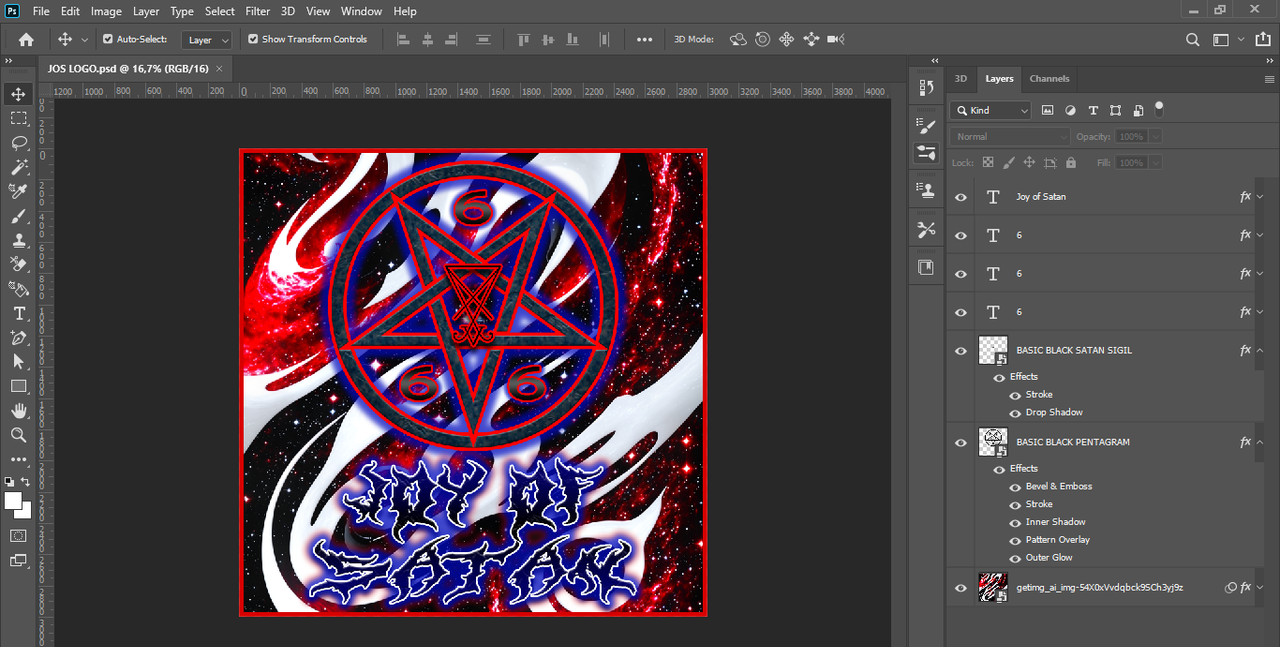Click Lock transparent pixels checkerboard icon
The image size is (1280, 647).
tap(988, 162)
